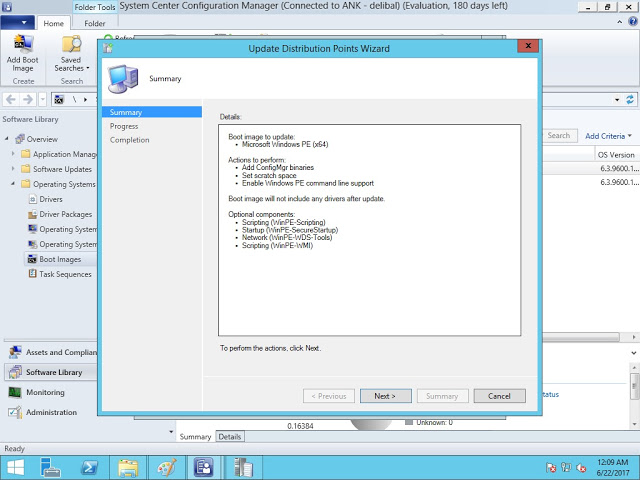Click Next in the wizard
The height and width of the screenshot is (480, 640).
point(385,396)
